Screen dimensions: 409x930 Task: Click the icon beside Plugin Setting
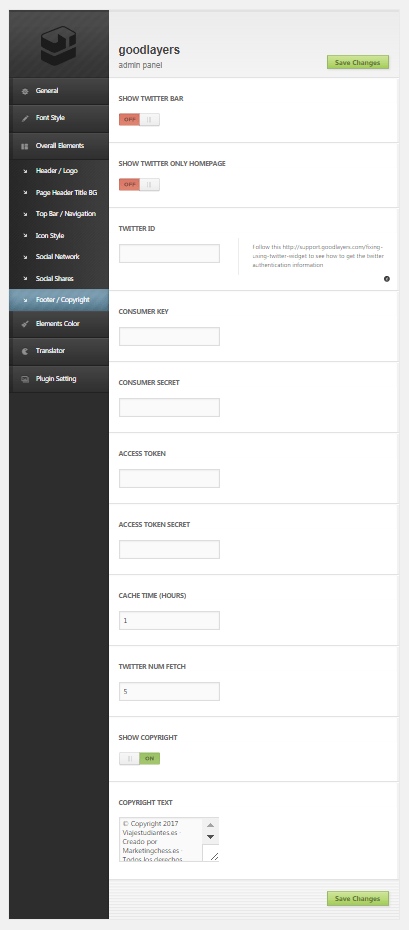coord(25,379)
